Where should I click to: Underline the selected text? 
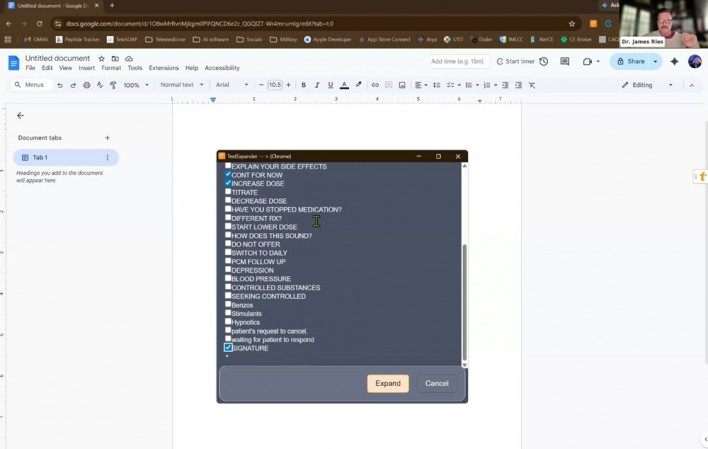click(x=331, y=85)
